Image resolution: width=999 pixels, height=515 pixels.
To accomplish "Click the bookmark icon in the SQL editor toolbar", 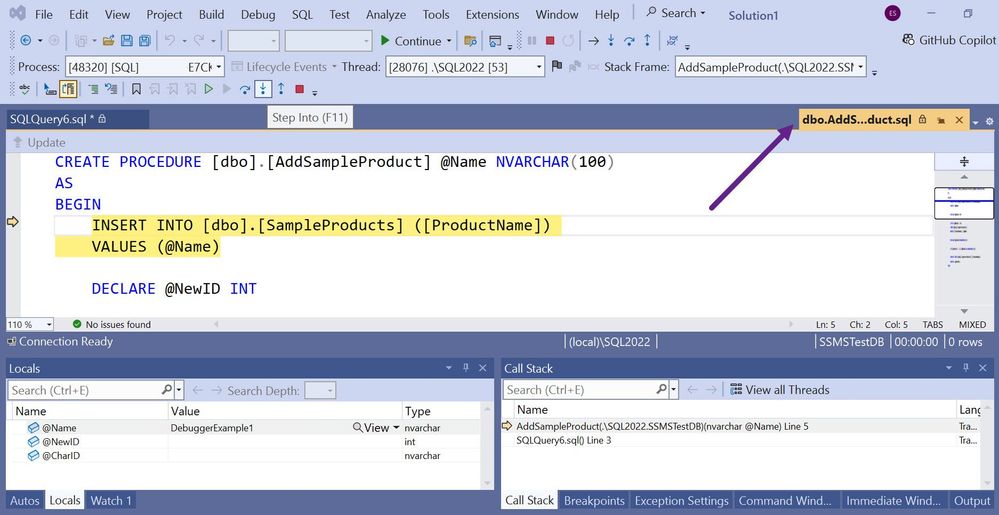I will click(136, 89).
